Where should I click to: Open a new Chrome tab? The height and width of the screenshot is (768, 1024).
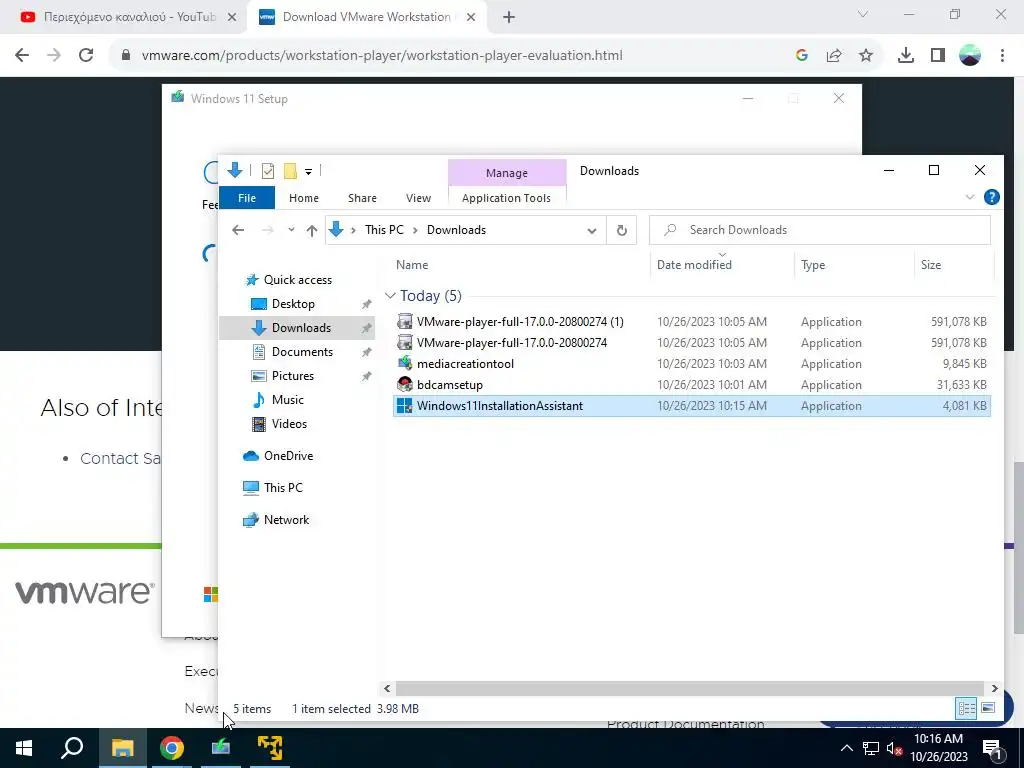509,18
